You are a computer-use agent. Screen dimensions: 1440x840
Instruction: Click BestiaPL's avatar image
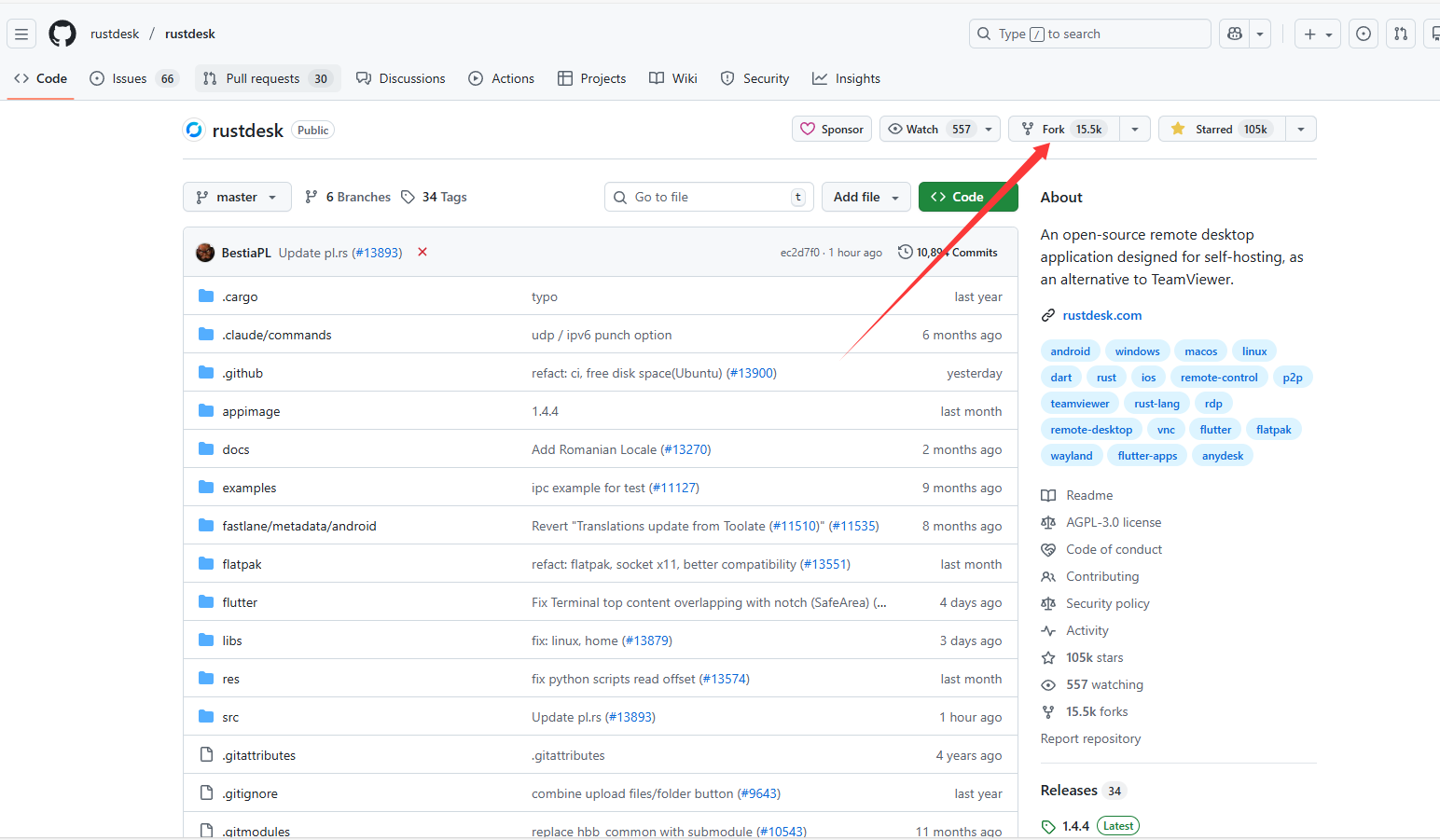[x=205, y=253]
